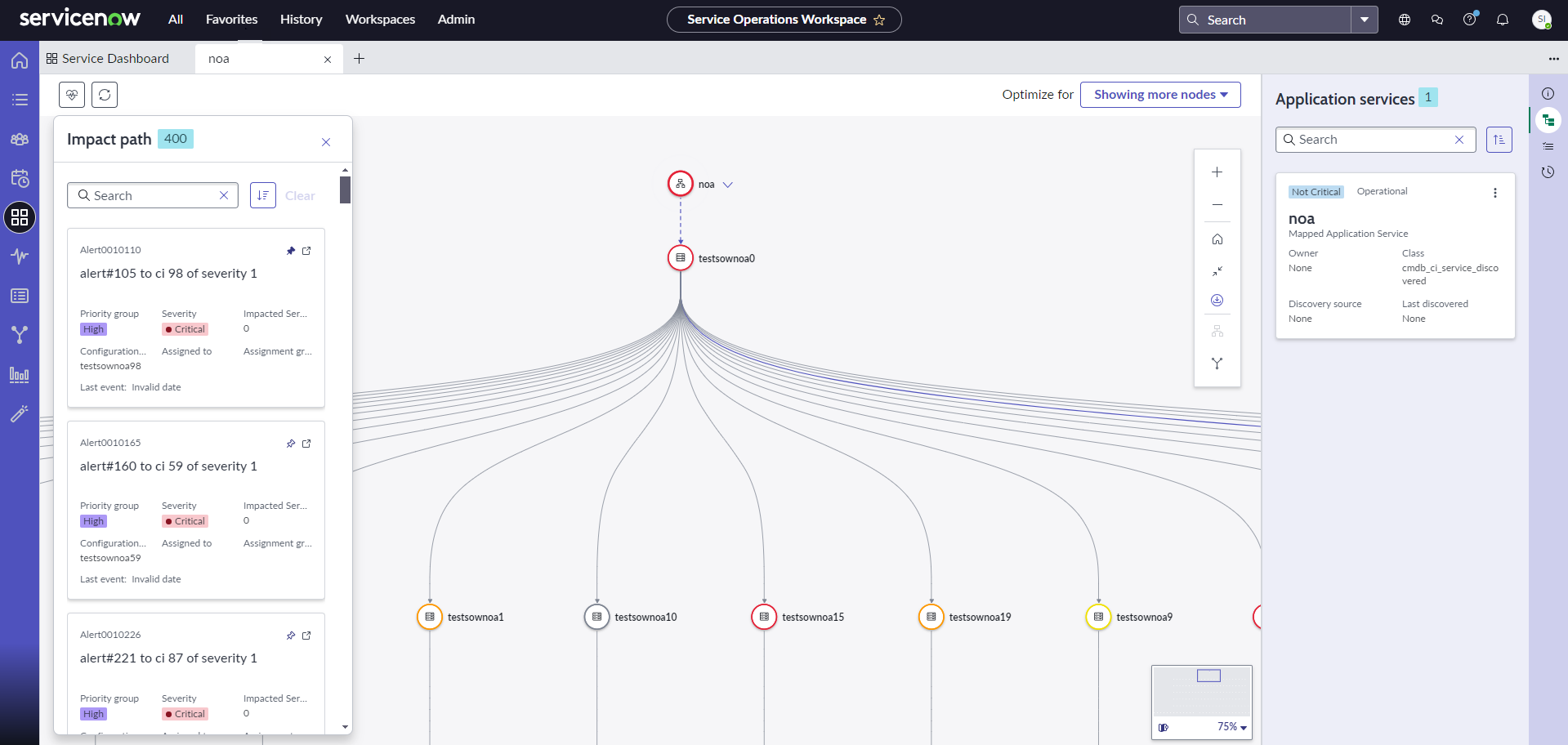The width and height of the screenshot is (1568, 745).
Task: Select the testsownoa19 node
Action: [931, 617]
